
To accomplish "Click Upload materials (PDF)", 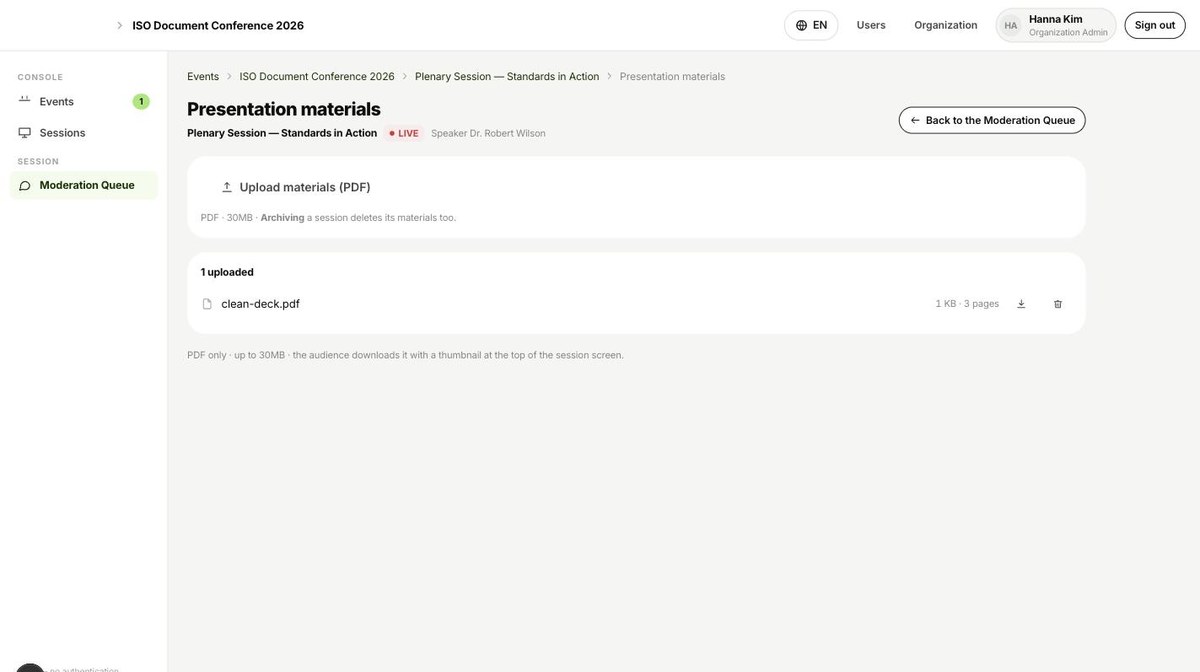I will (x=296, y=187).
